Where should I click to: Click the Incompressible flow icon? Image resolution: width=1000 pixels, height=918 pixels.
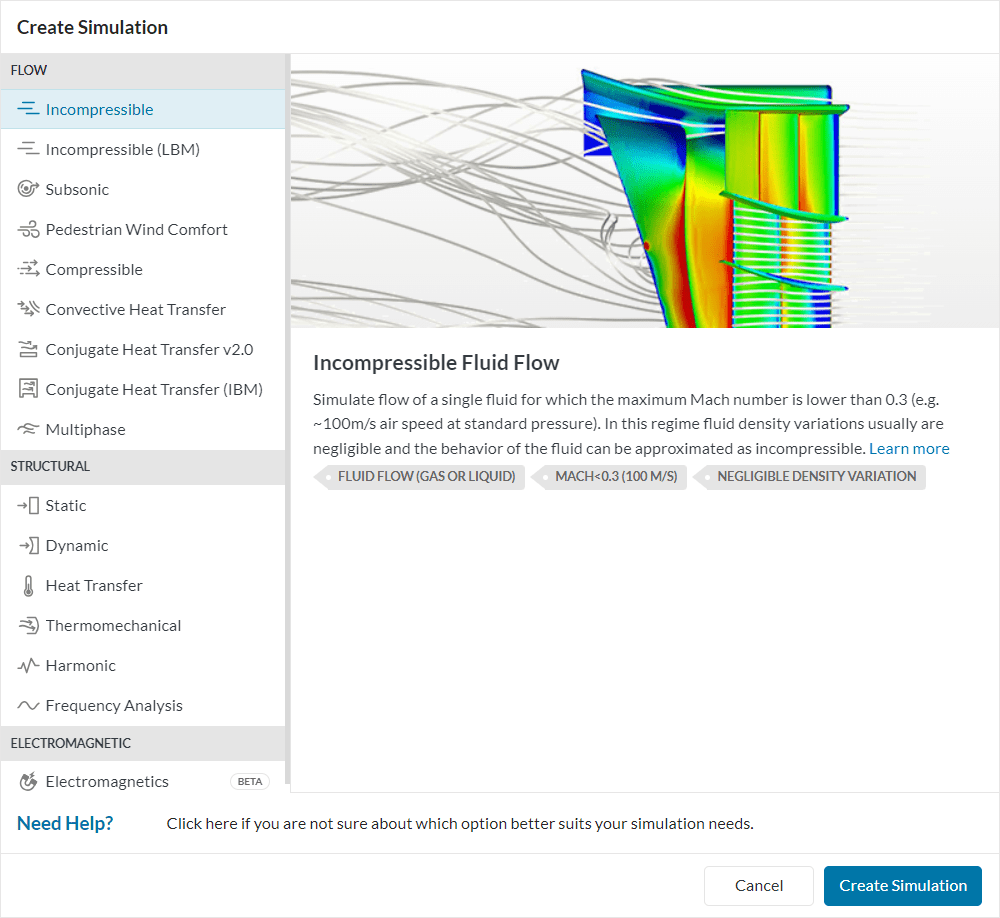tap(28, 110)
